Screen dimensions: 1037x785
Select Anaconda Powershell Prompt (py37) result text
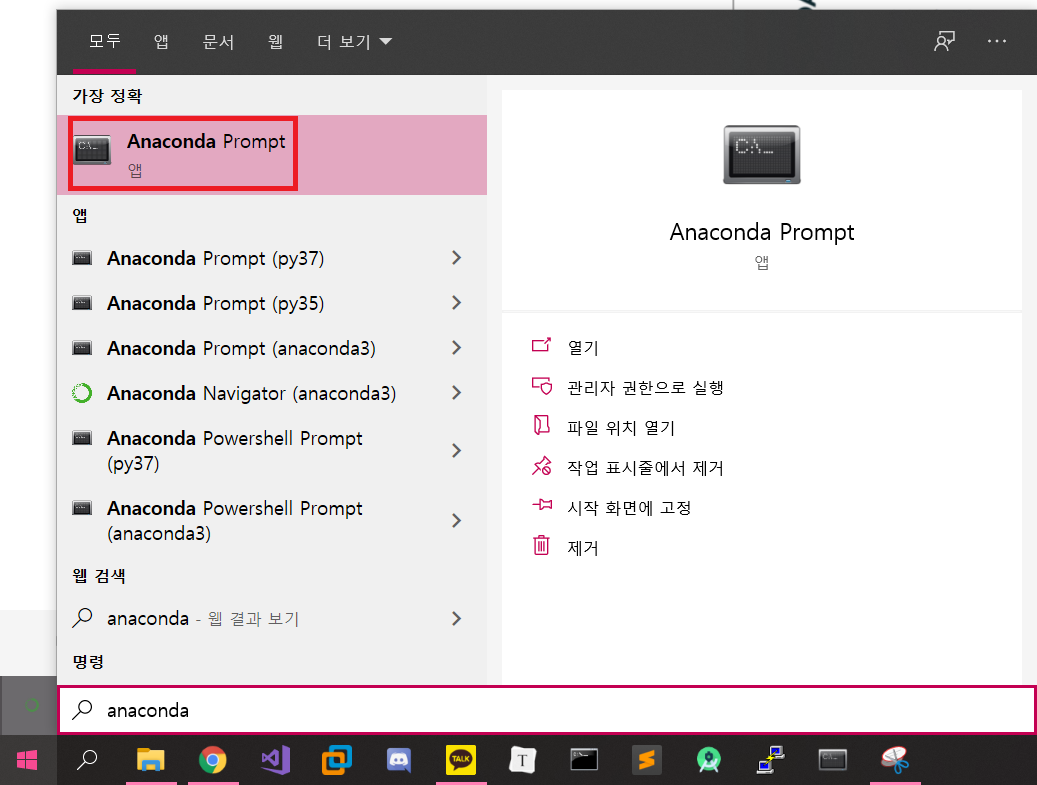point(235,450)
